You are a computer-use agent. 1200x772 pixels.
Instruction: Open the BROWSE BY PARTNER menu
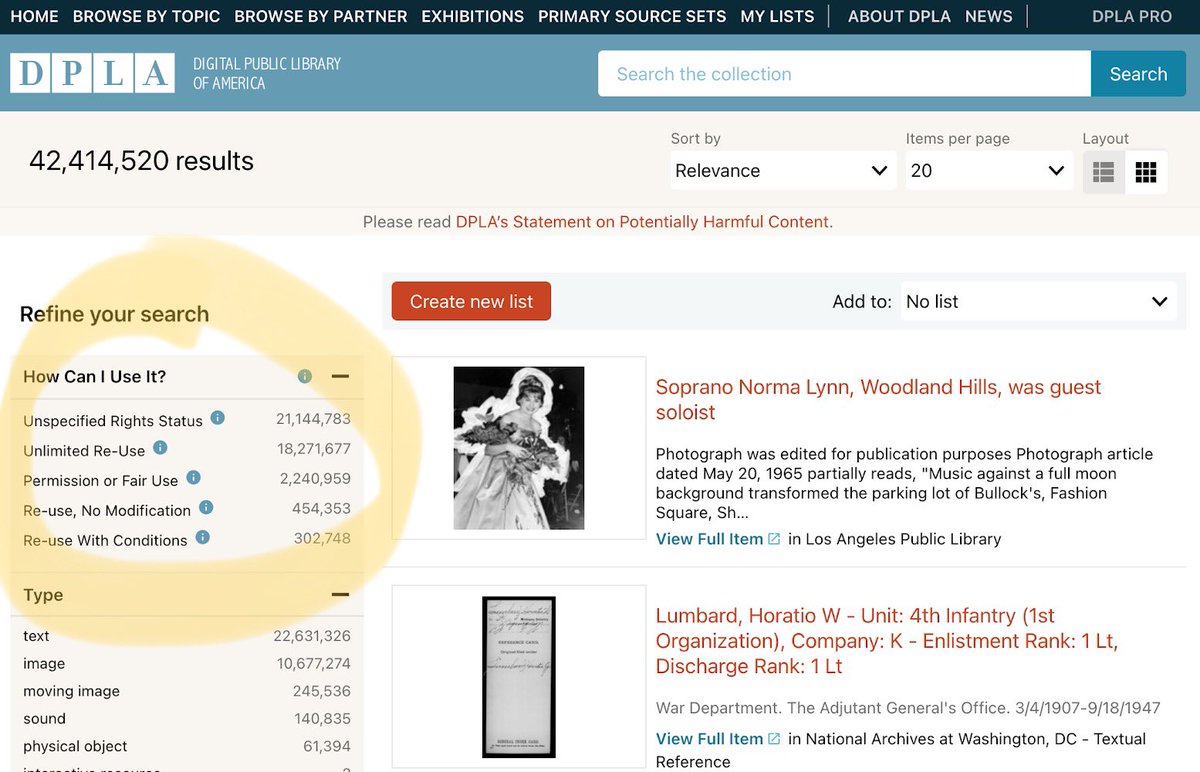coord(320,16)
